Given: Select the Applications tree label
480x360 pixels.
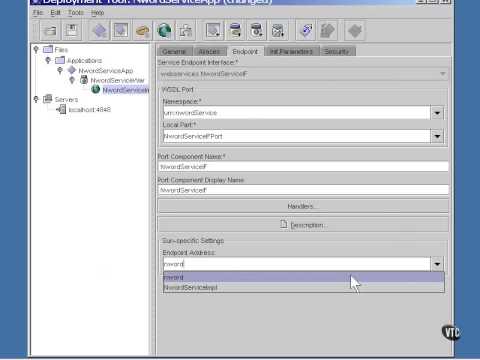Looking at the screenshot, I should (84, 60).
